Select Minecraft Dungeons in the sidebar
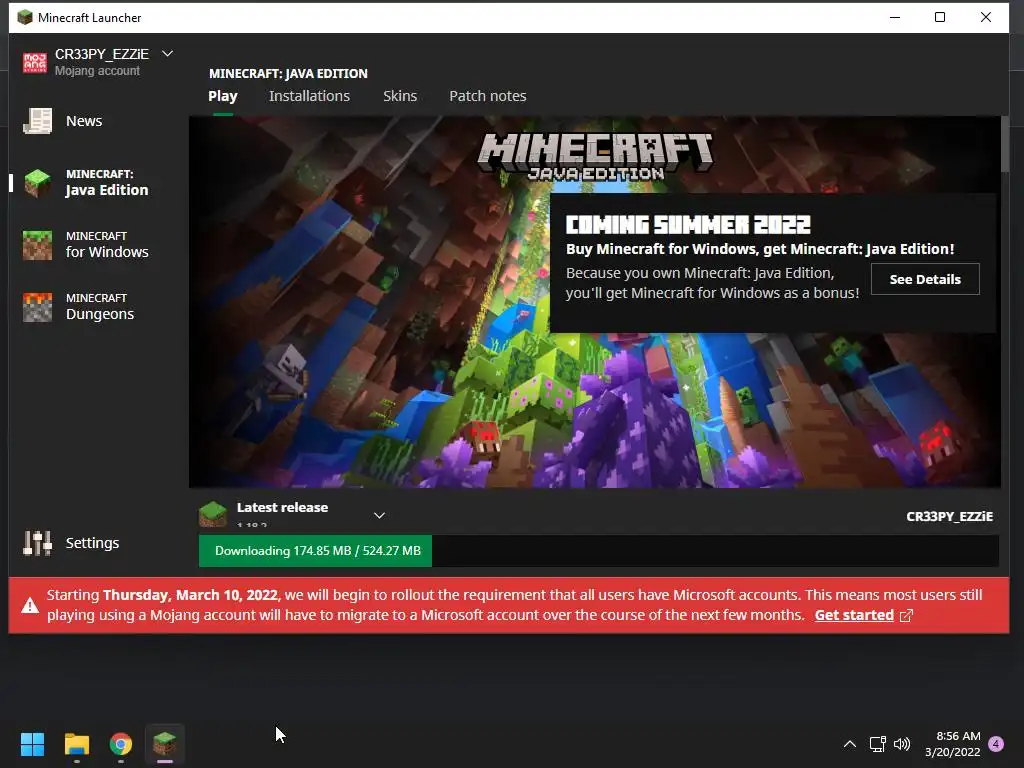This screenshot has height=768, width=1024. pyautogui.click(x=100, y=307)
